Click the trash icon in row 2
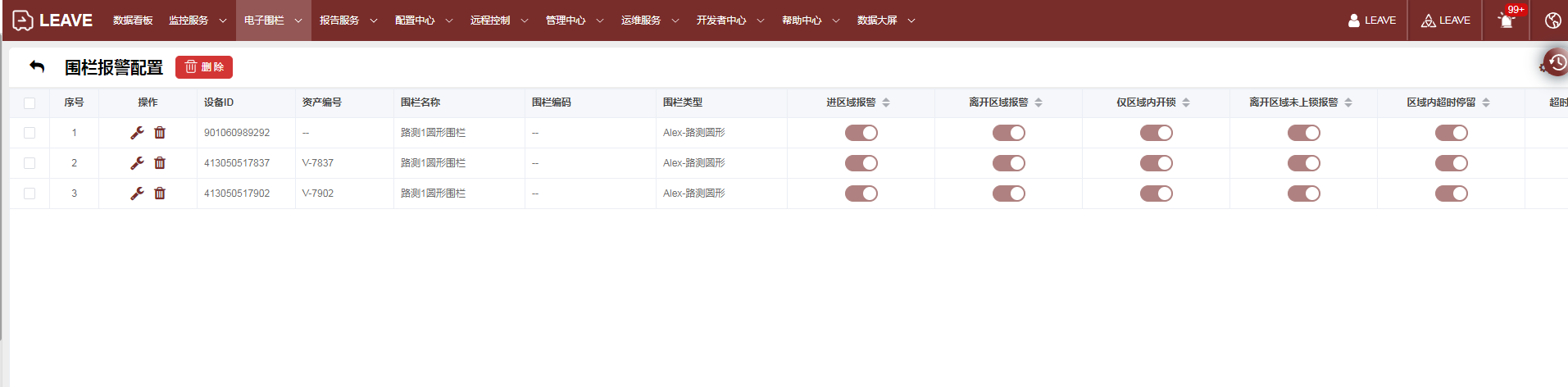 pyautogui.click(x=160, y=163)
